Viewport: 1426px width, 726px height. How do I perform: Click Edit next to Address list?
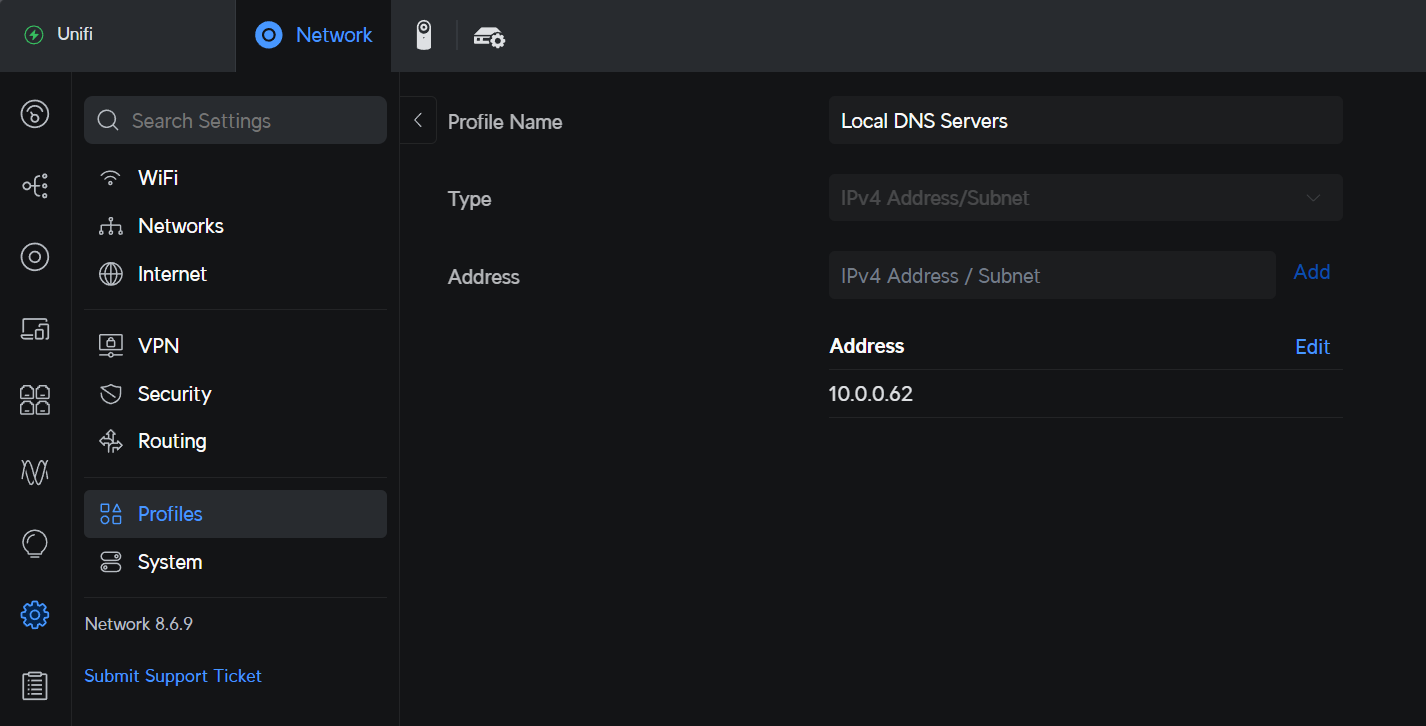[1312, 347]
